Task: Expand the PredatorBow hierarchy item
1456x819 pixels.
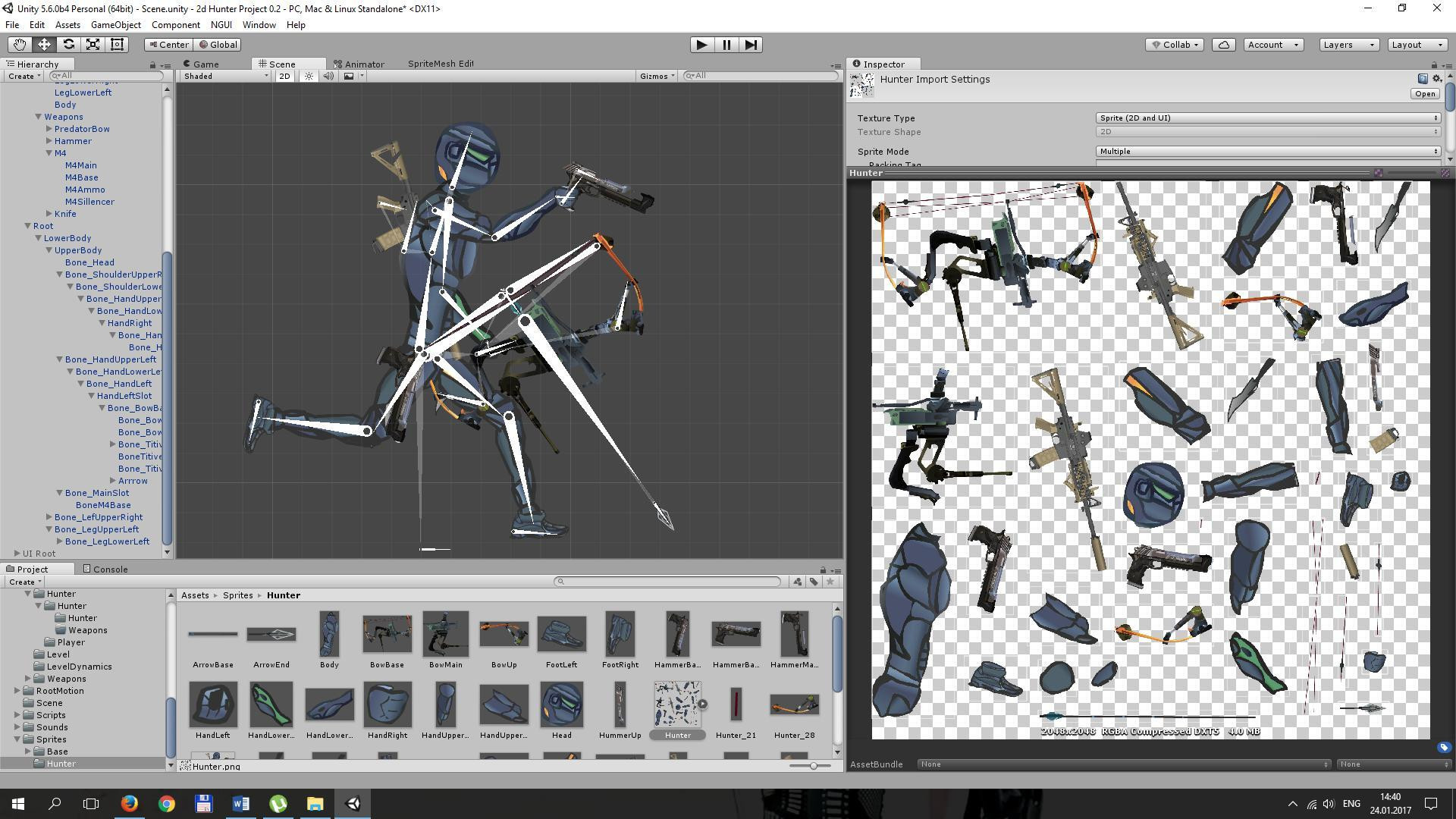Action: point(49,129)
